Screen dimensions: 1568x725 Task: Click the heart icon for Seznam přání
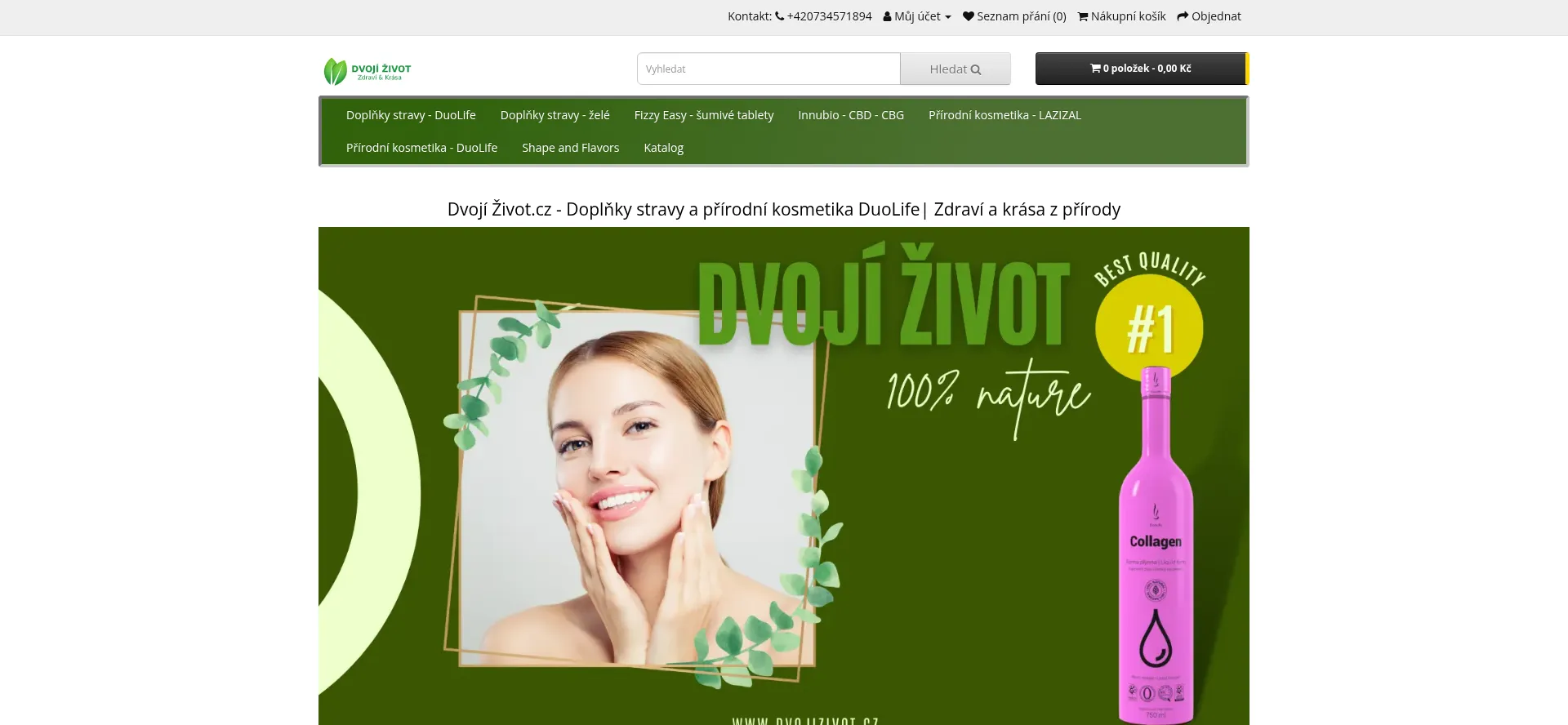969,16
